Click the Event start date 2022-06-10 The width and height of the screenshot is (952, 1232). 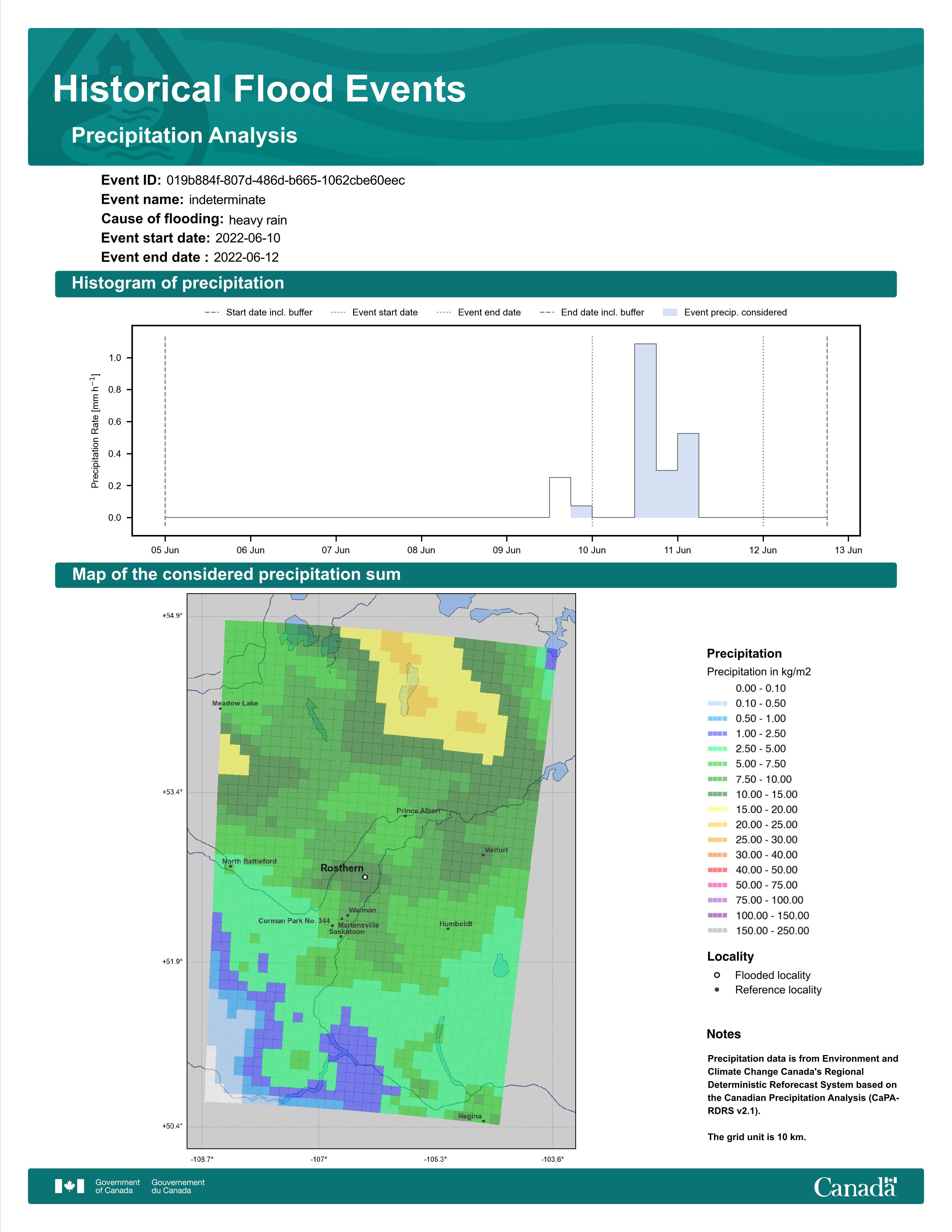(248, 238)
